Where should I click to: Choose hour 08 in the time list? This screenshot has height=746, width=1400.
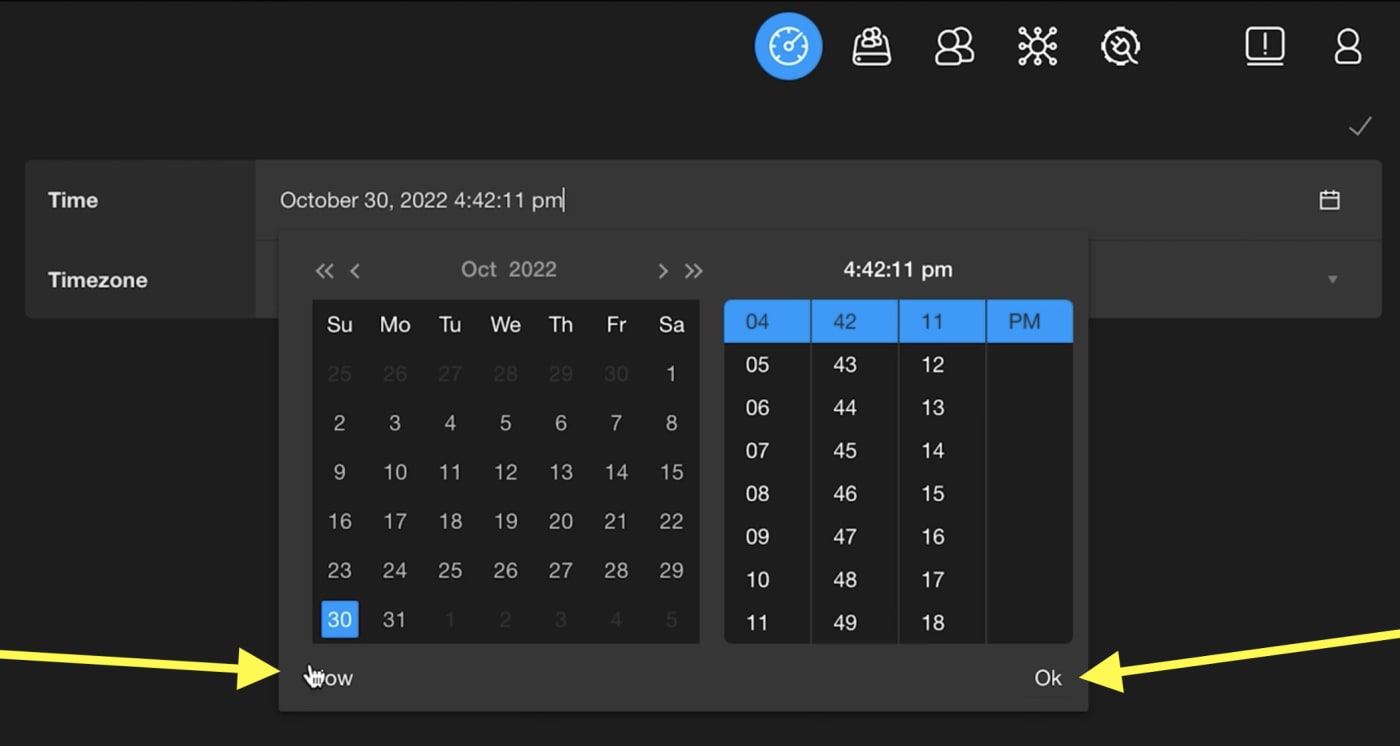click(758, 493)
